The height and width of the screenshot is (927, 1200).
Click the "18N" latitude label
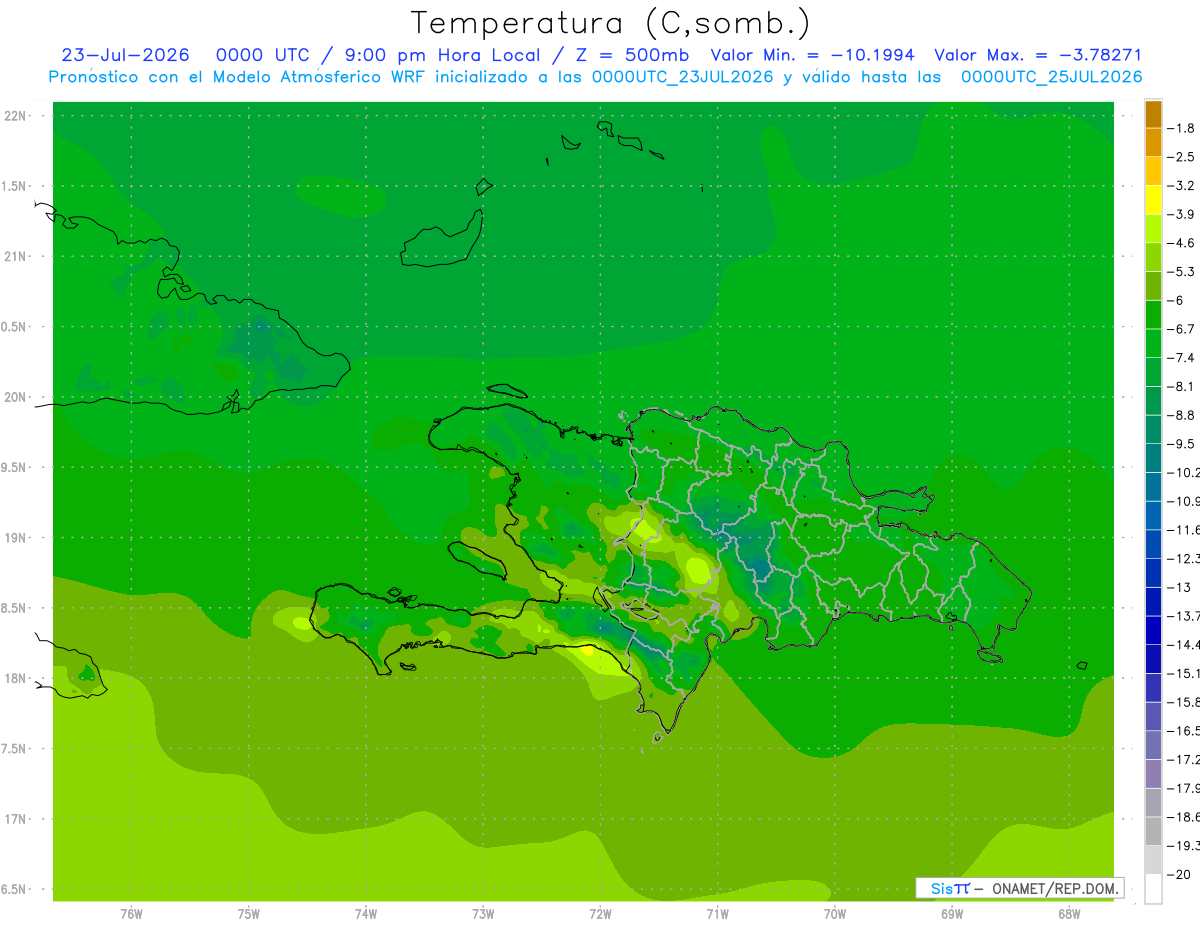pyautogui.click(x=16, y=678)
